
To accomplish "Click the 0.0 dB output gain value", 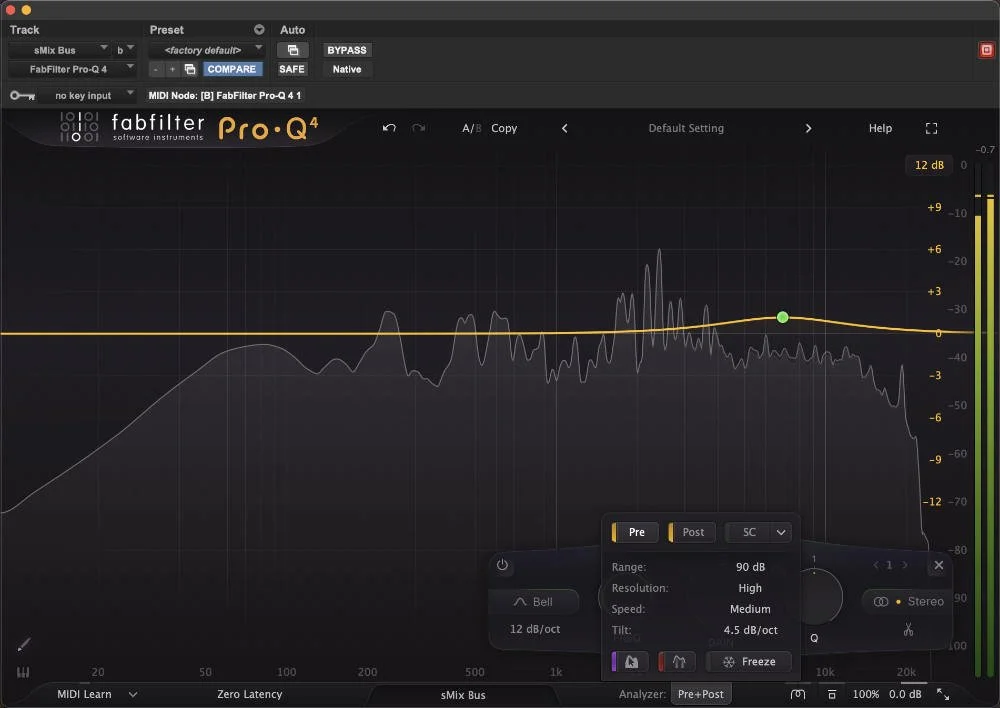I will click(x=905, y=694).
